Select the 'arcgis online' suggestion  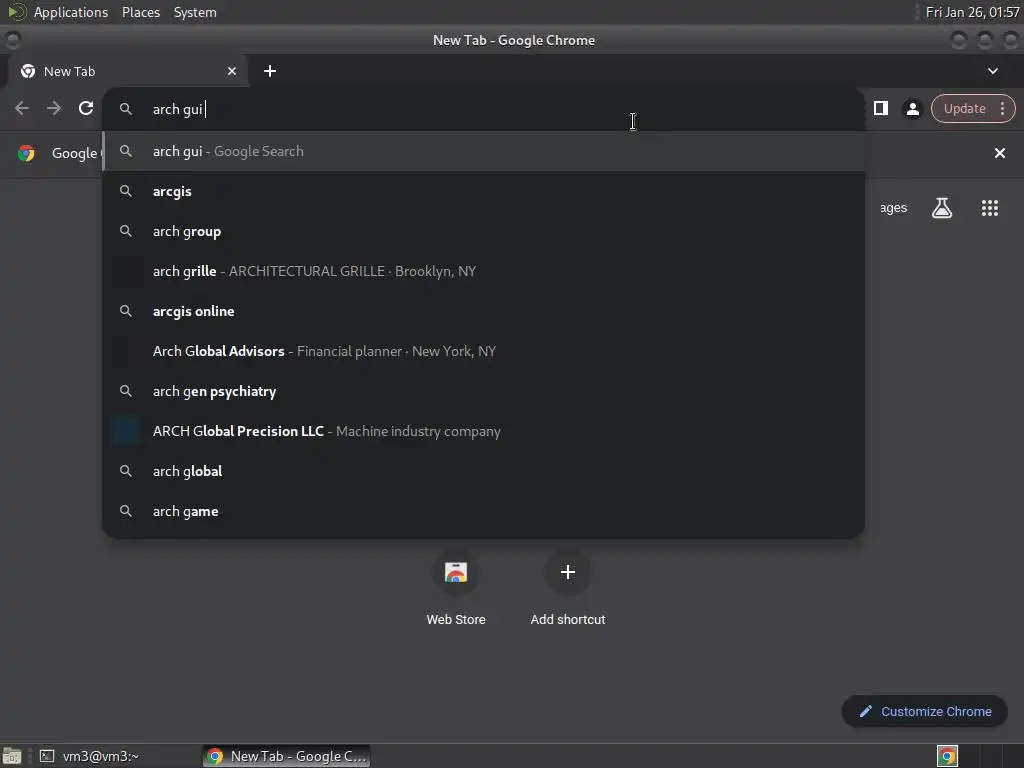pos(484,311)
